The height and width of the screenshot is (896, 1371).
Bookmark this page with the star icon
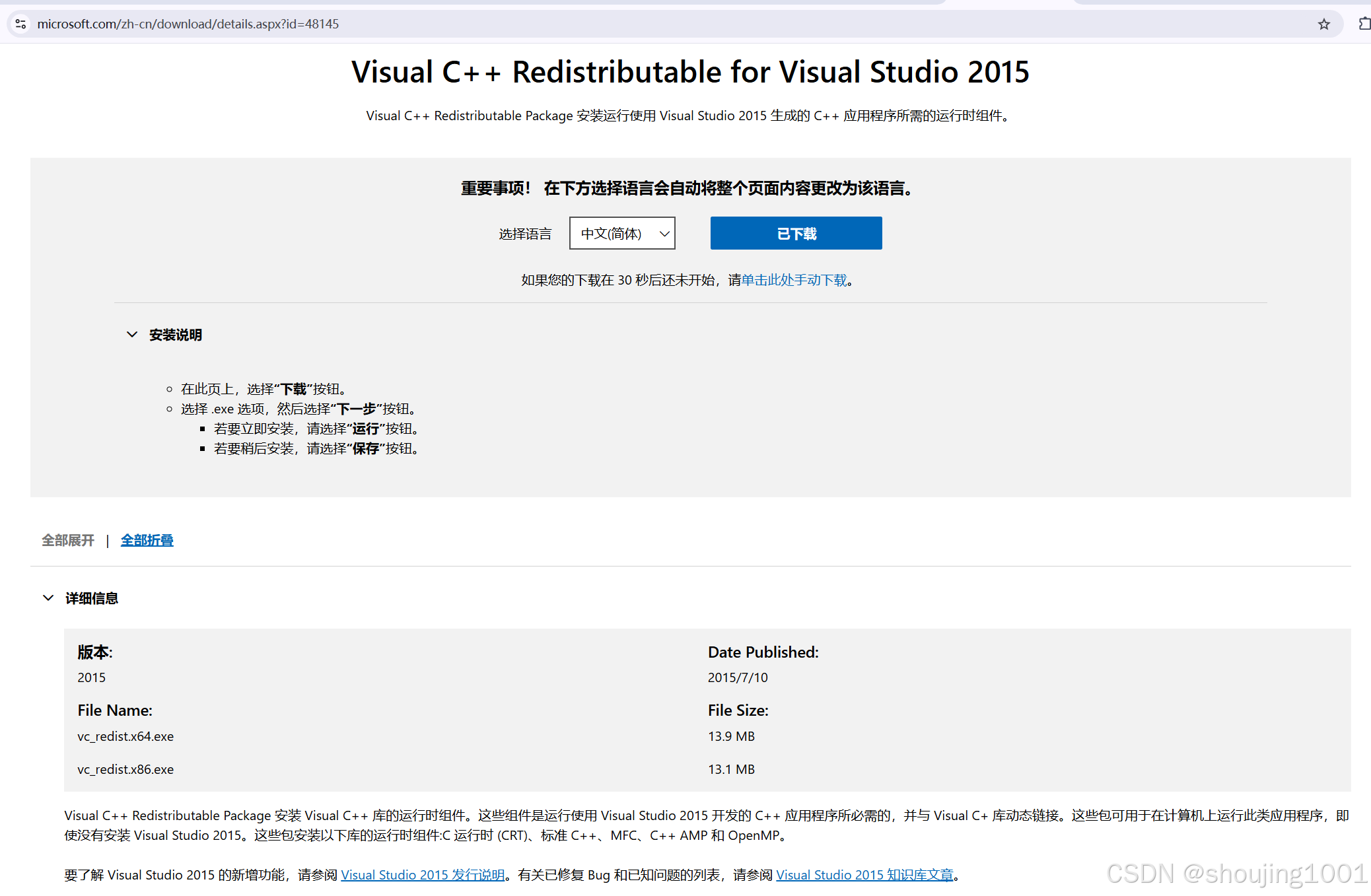tap(1323, 24)
